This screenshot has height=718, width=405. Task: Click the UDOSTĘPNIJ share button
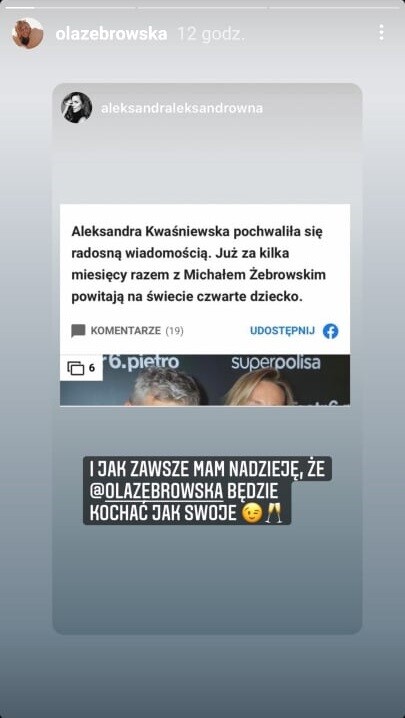[282, 331]
